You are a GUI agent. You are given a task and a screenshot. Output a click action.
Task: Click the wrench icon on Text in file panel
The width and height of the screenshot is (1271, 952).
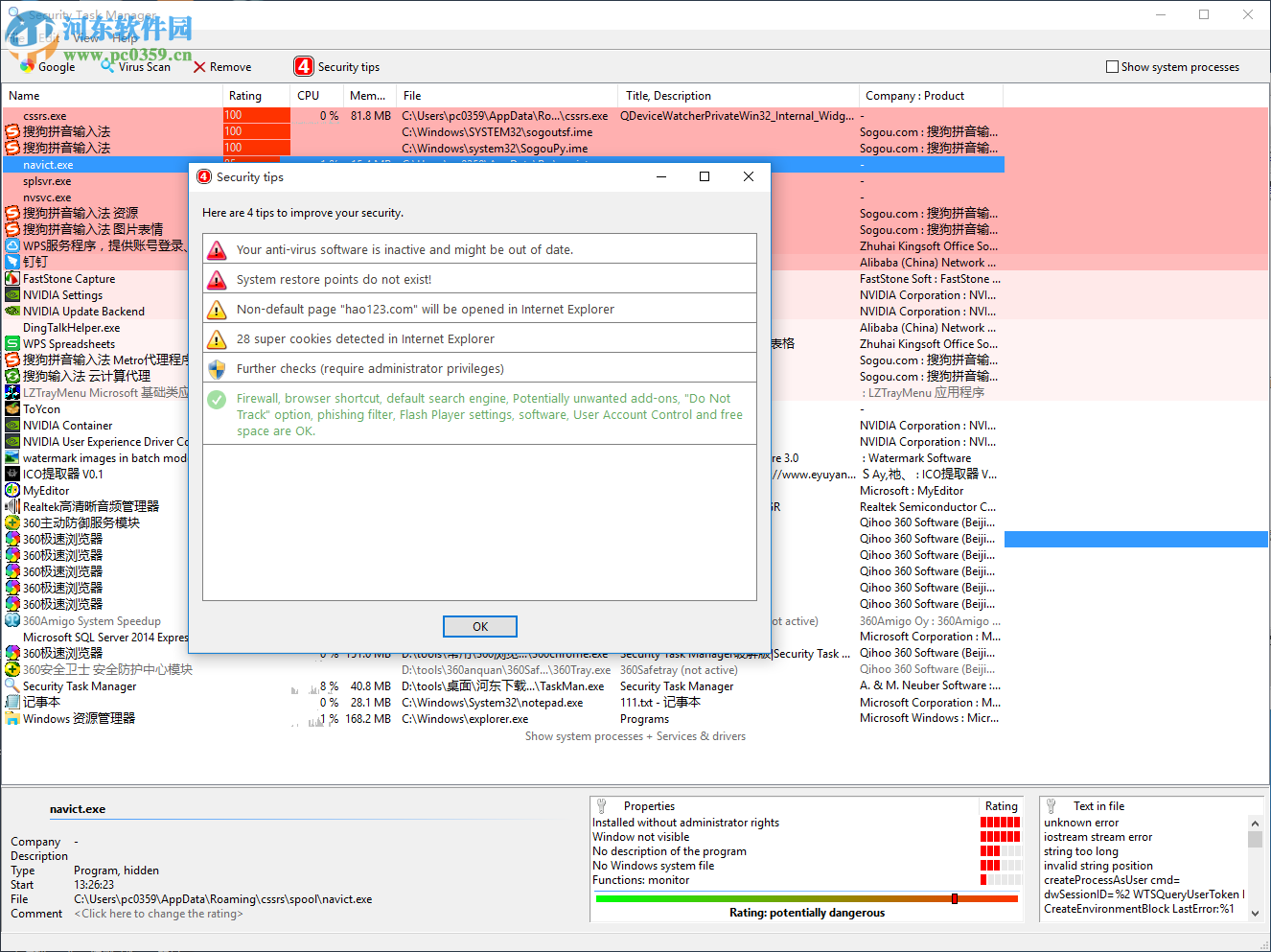1051,805
